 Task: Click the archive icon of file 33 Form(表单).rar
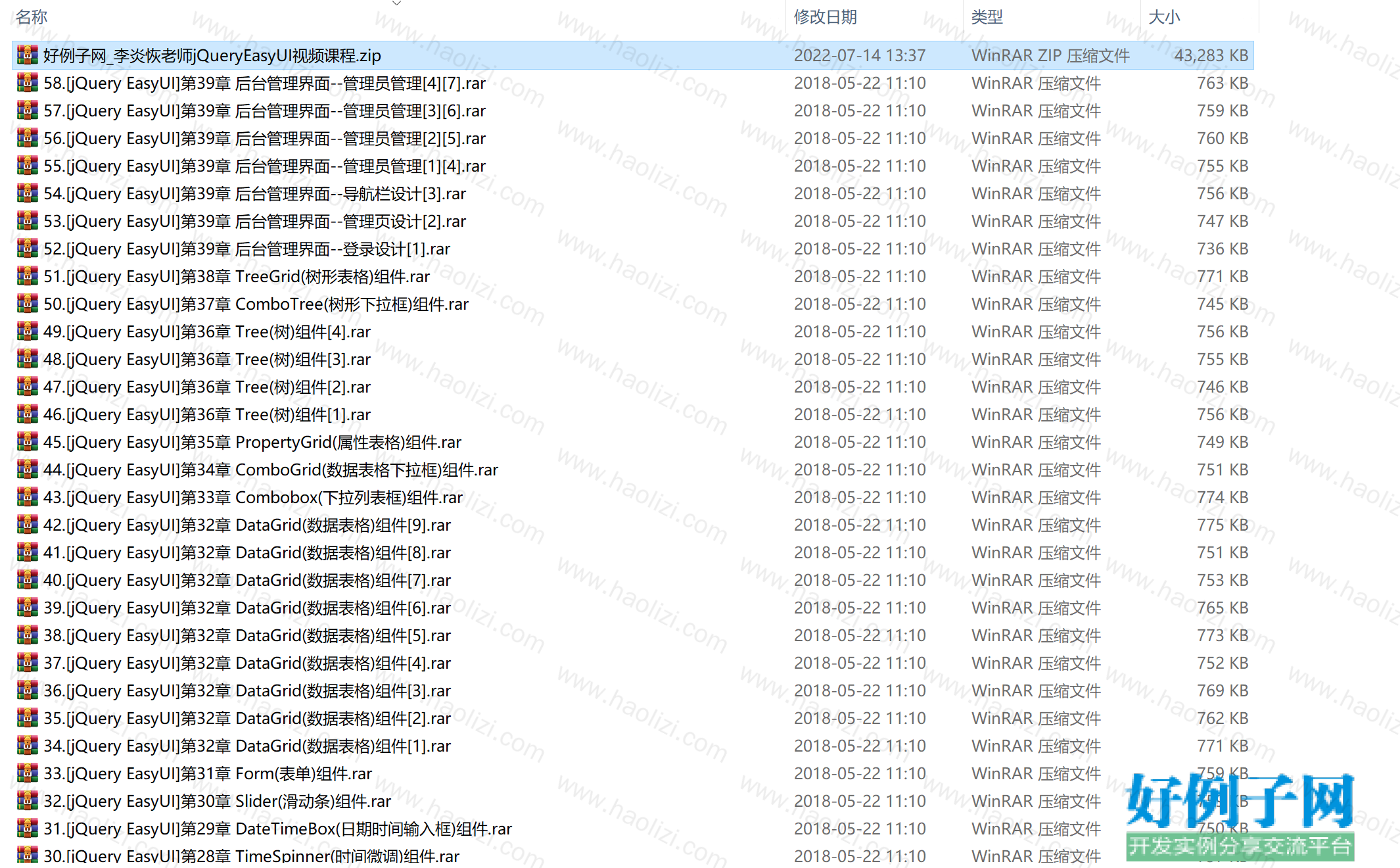click(x=27, y=773)
